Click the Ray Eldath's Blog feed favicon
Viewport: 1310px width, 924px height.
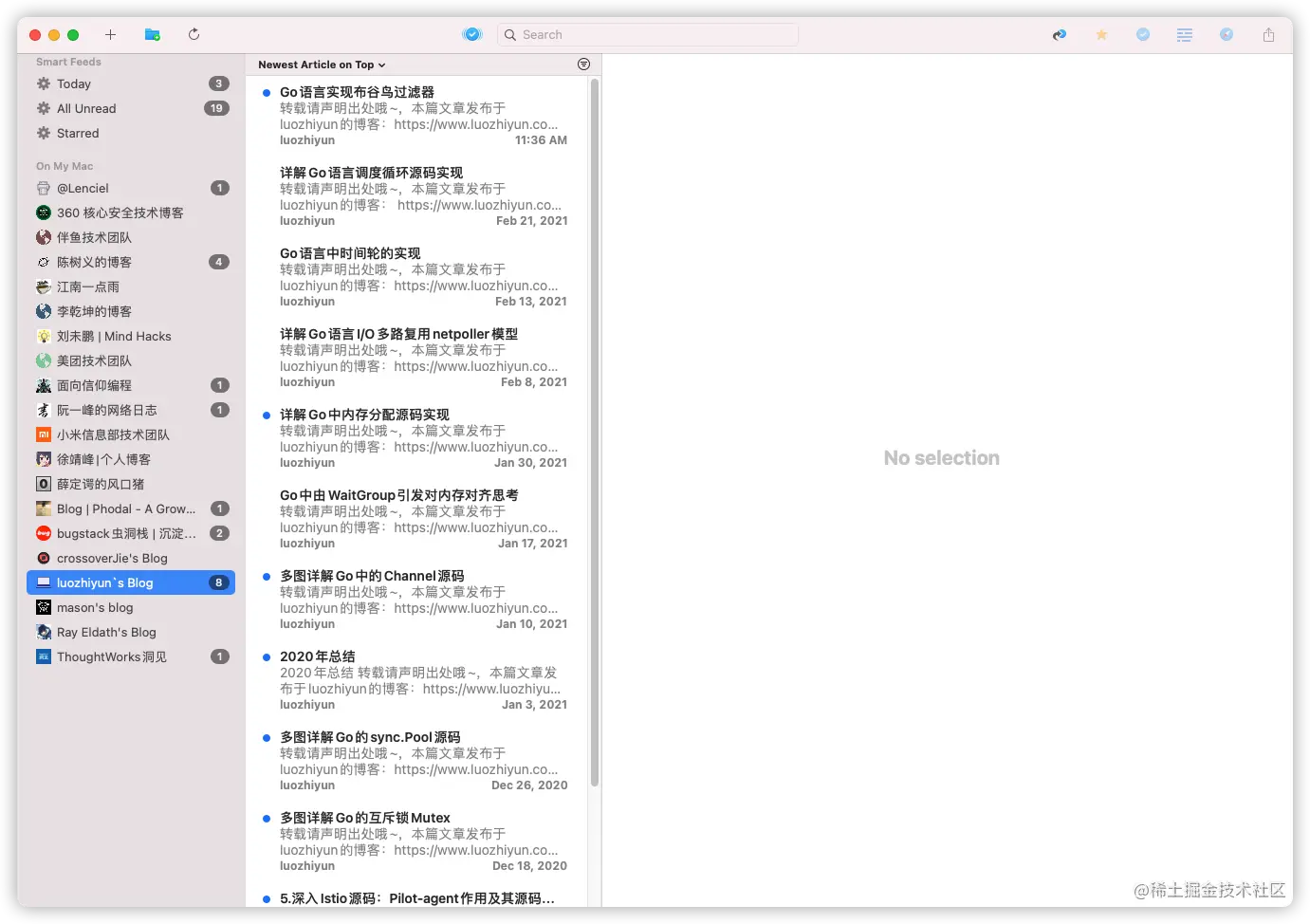point(44,632)
